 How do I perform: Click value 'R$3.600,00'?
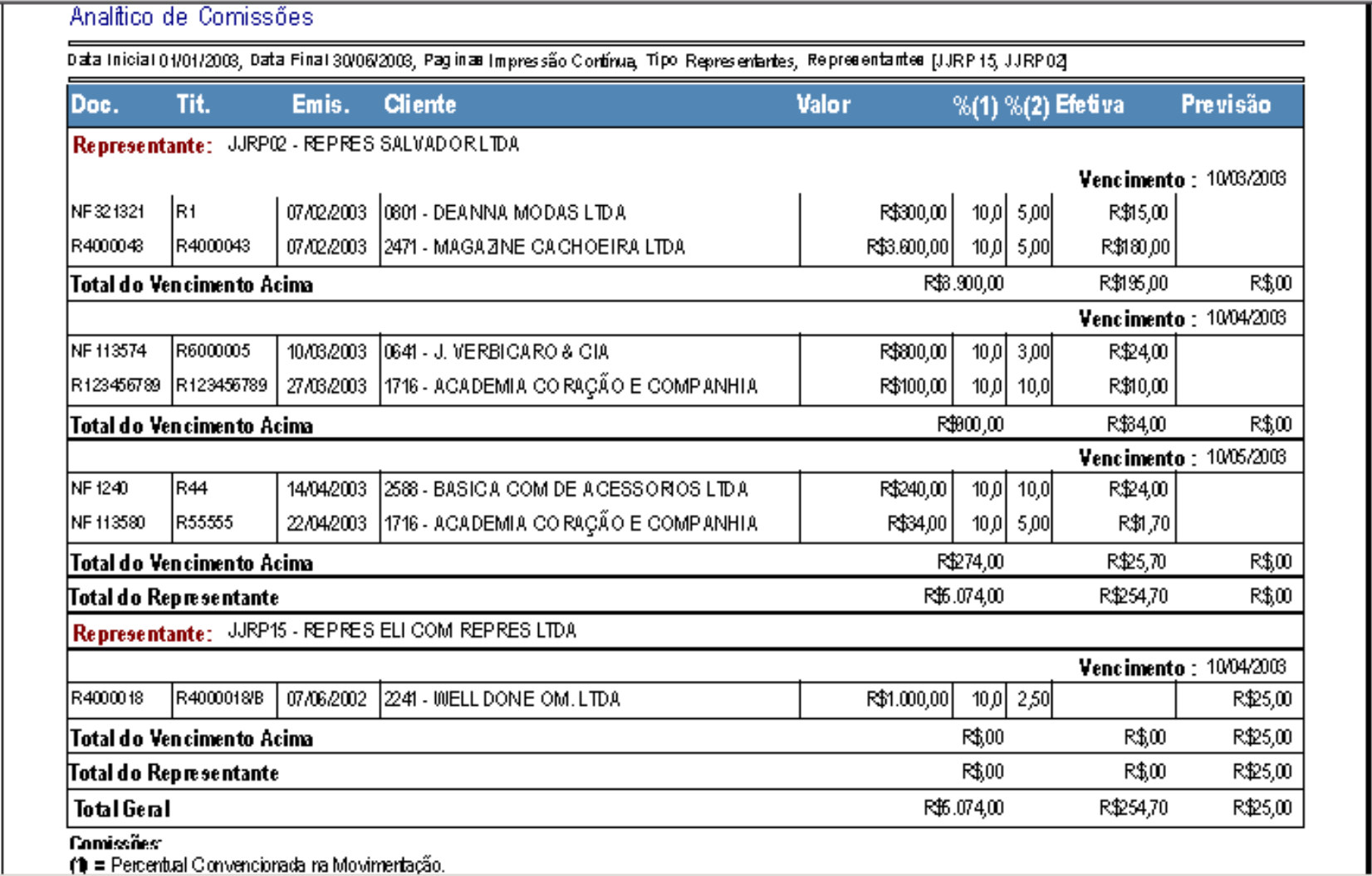pyautogui.click(x=907, y=247)
